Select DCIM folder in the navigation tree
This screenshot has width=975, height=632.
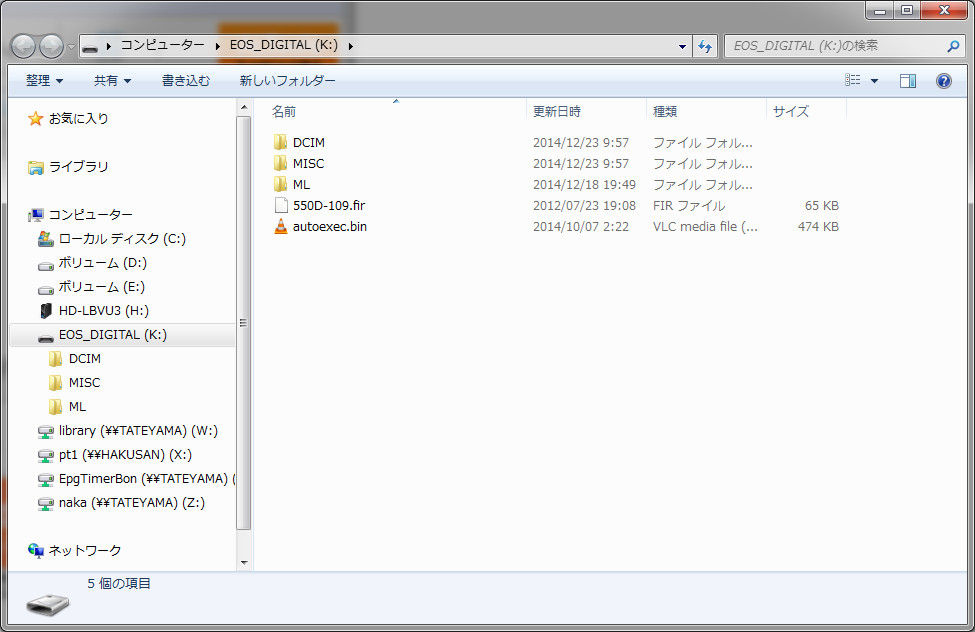click(x=85, y=359)
